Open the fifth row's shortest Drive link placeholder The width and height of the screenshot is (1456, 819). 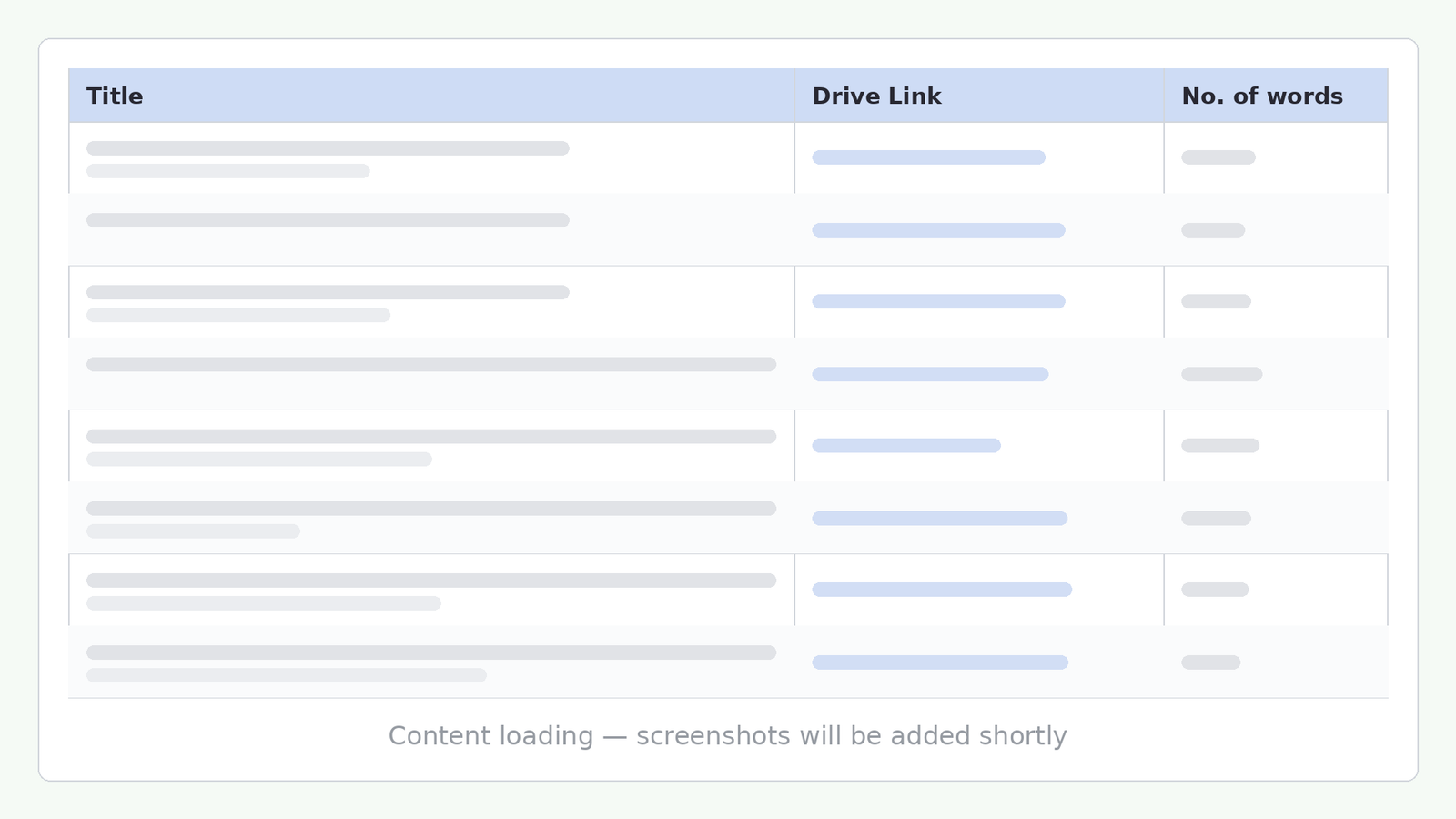point(906,446)
